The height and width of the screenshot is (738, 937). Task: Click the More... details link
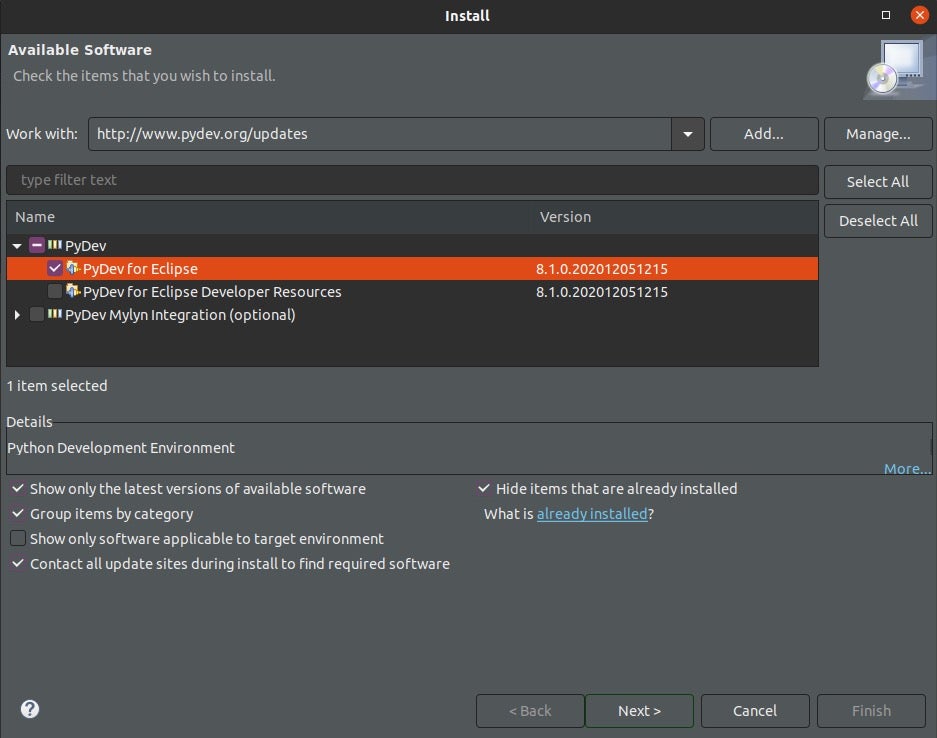point(906,469)
